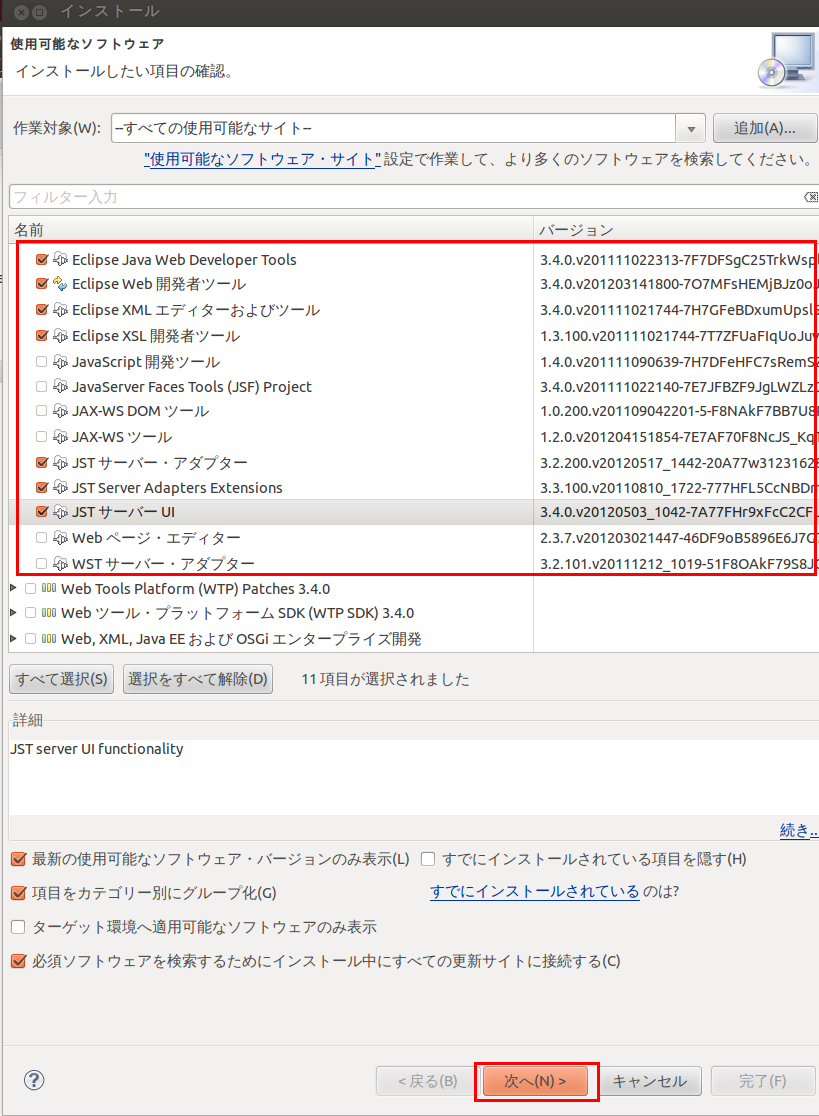Click すべて選択(S) button
This screenshot has width=819, height=1116.
point(61,679)
